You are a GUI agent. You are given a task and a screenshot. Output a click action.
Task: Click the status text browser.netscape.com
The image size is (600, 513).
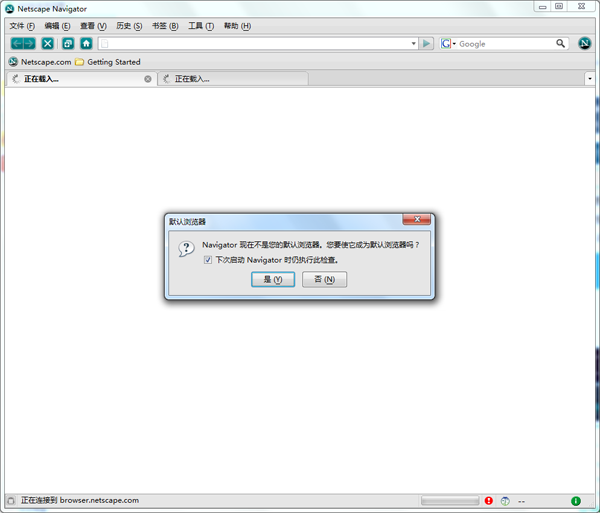99,500
